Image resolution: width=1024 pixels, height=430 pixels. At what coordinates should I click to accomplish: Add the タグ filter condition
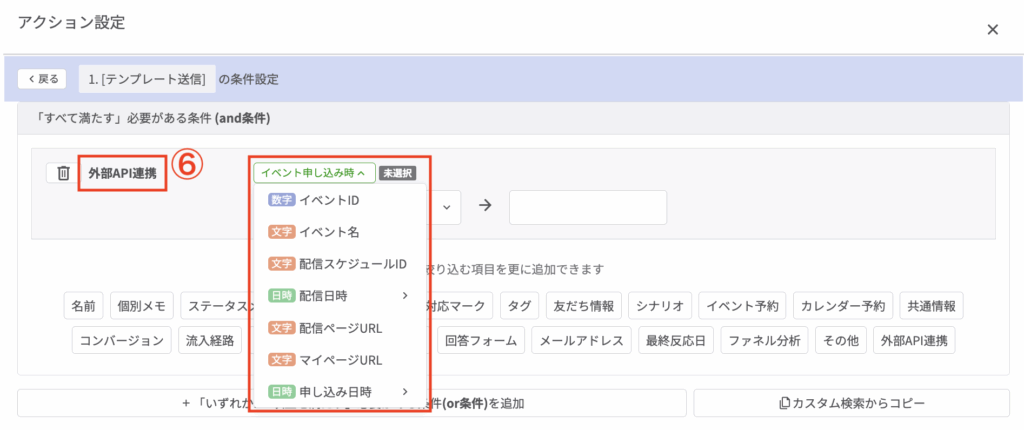tap(519, 306)
